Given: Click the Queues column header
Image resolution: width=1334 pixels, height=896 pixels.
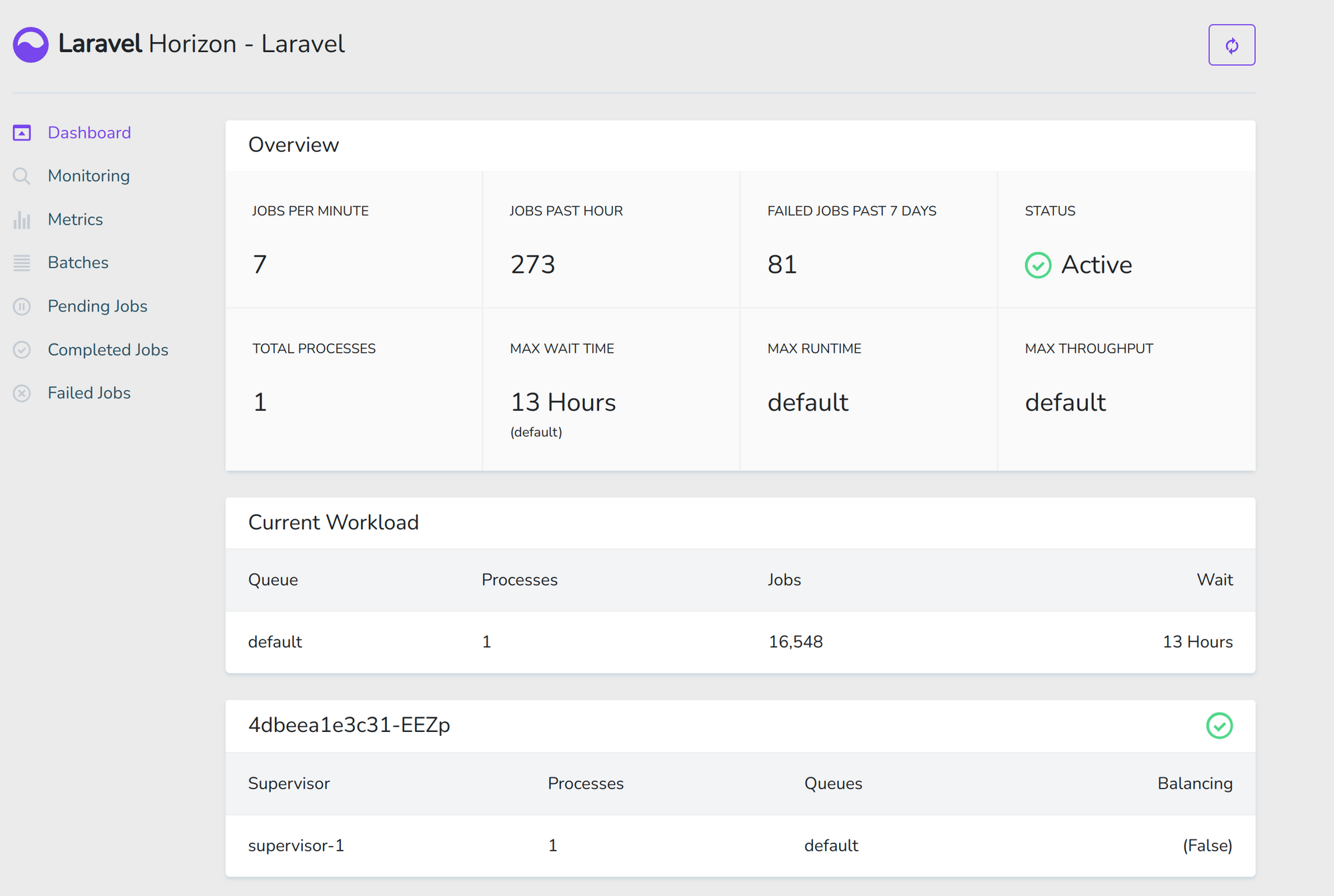Looking at the screenshot, I should point(833,783).
